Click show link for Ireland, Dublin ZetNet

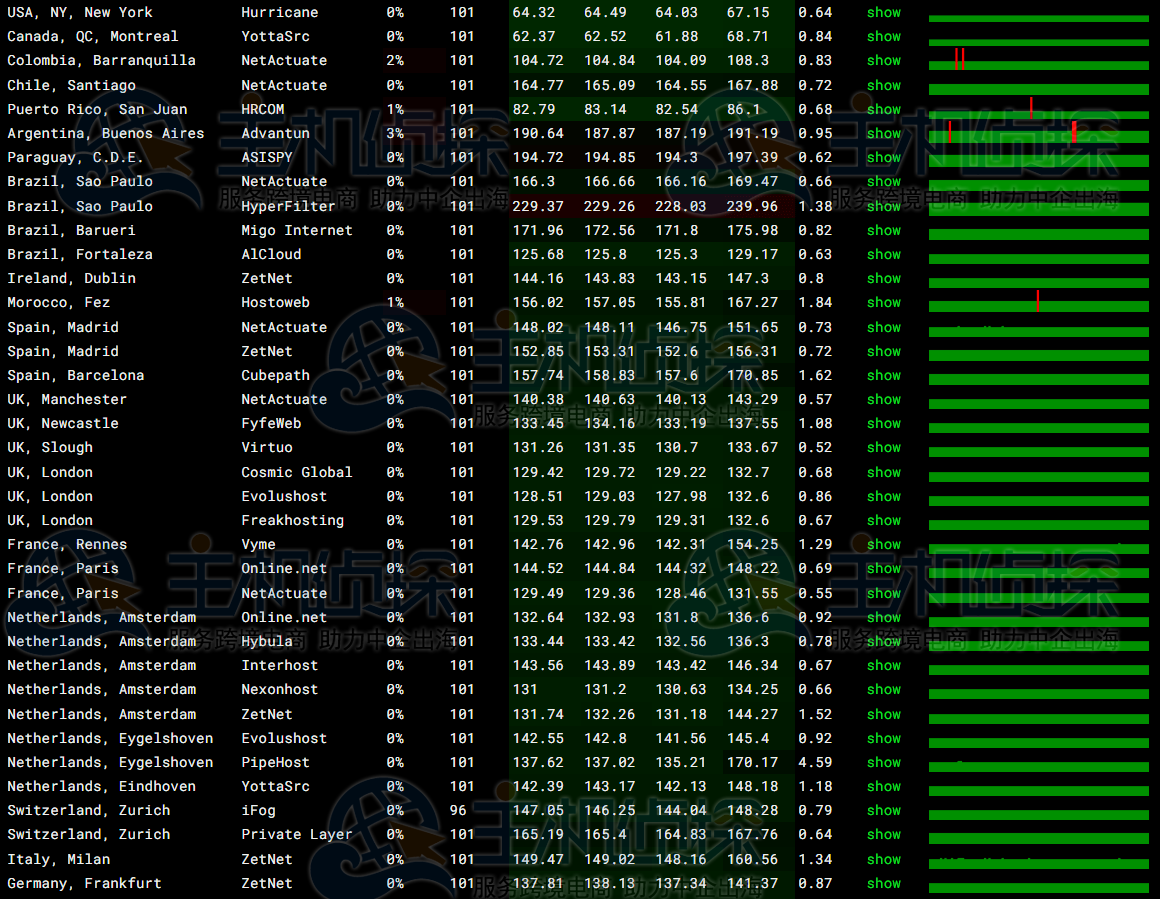coord(883,278)
